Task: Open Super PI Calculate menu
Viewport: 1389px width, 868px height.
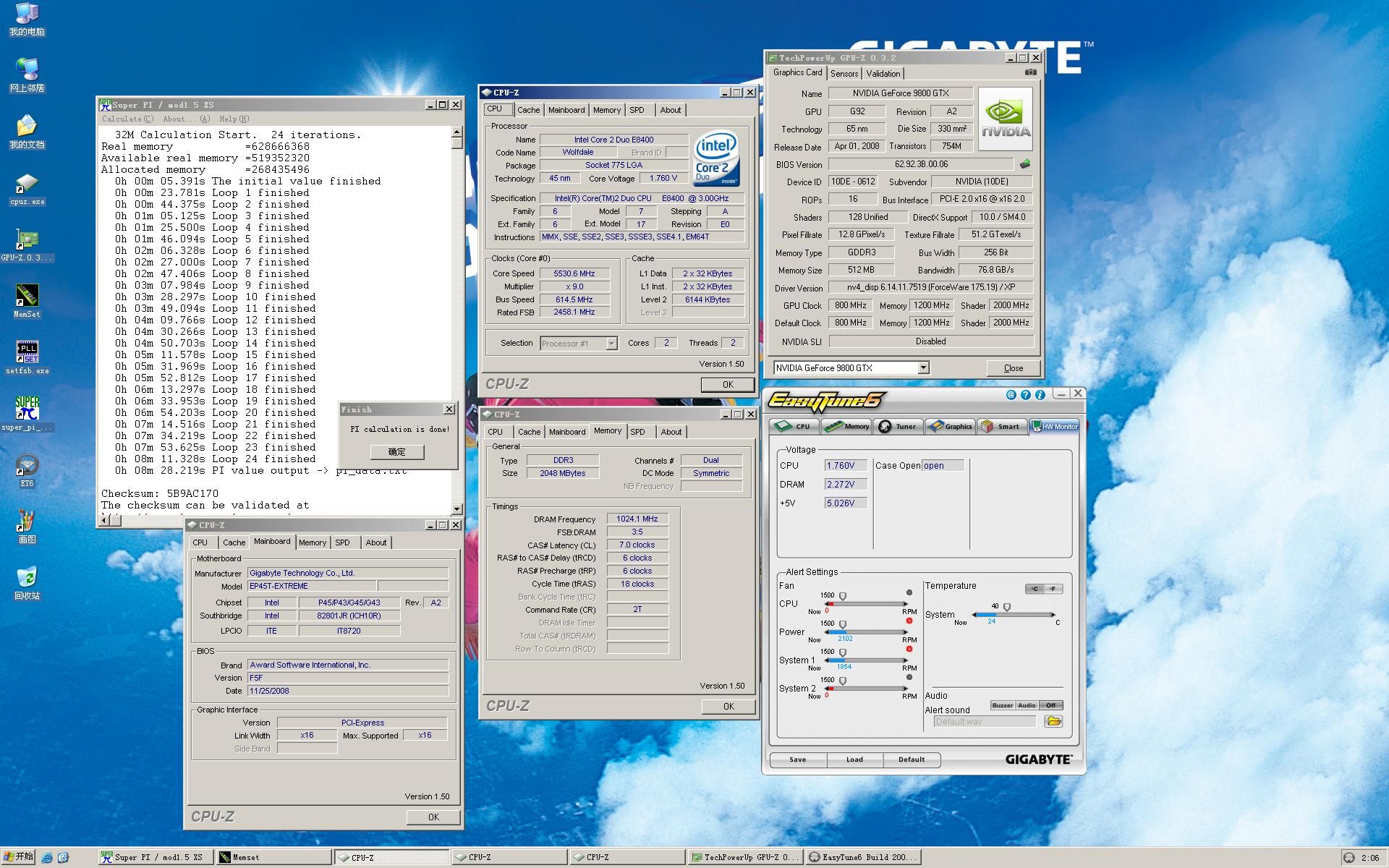Action: (127, 119)
